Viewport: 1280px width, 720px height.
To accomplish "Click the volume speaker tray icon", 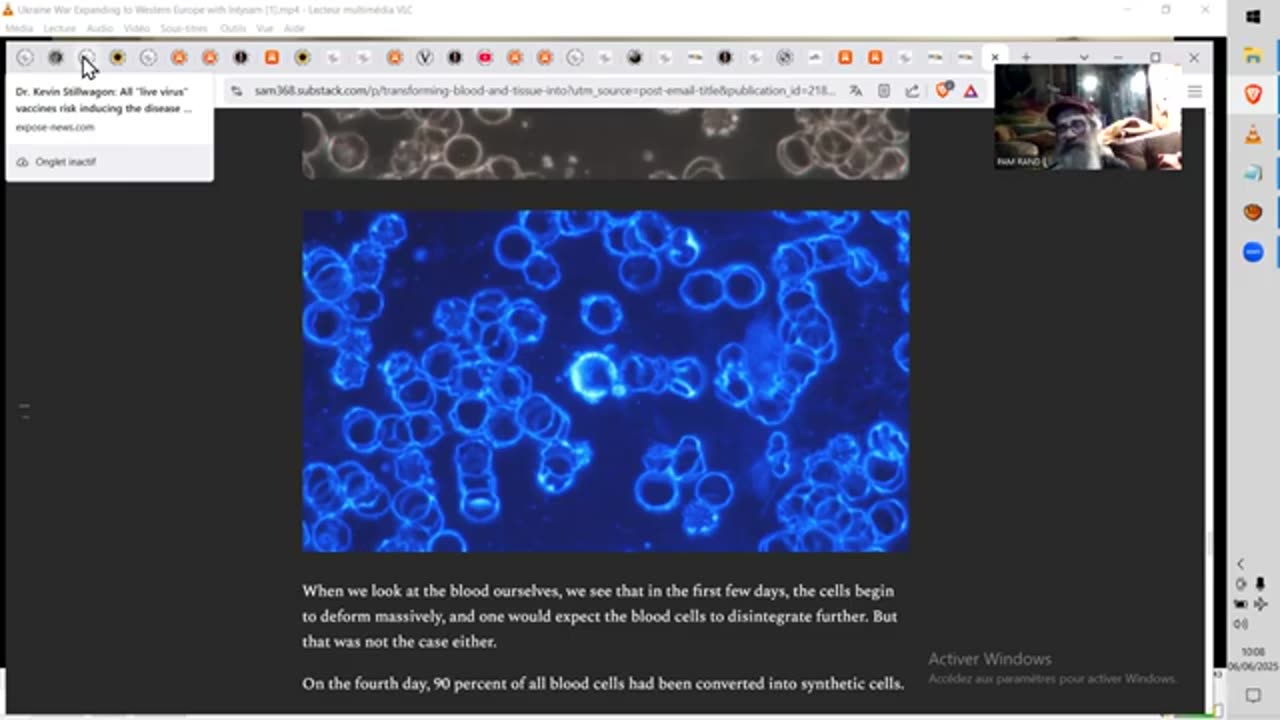I will 1241,624.
